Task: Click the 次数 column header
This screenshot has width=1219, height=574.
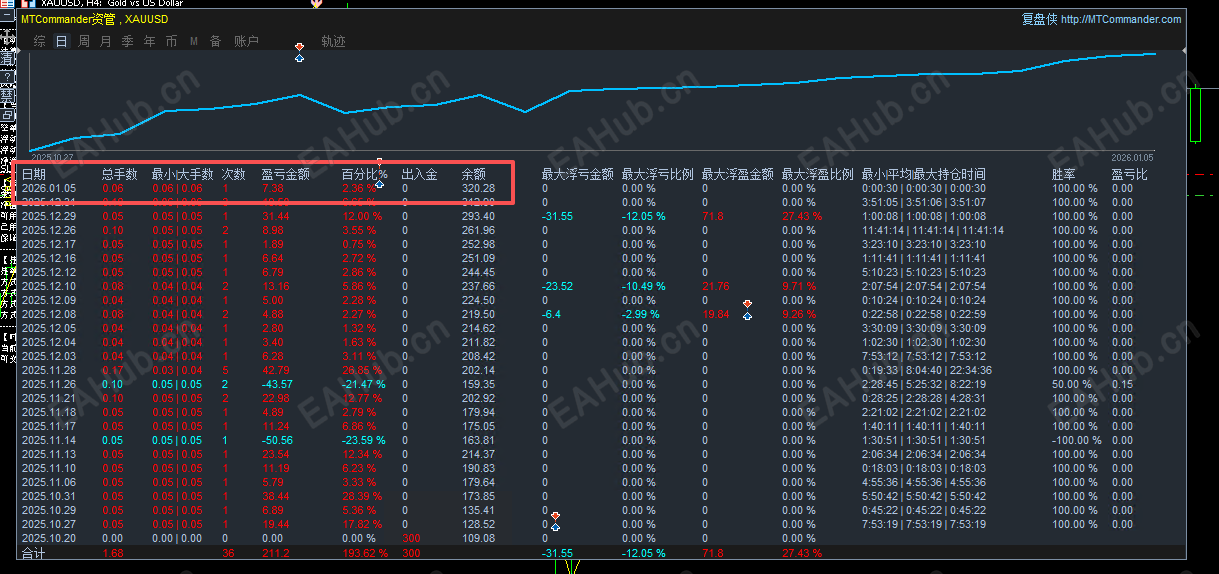Action: click(234, 174)
